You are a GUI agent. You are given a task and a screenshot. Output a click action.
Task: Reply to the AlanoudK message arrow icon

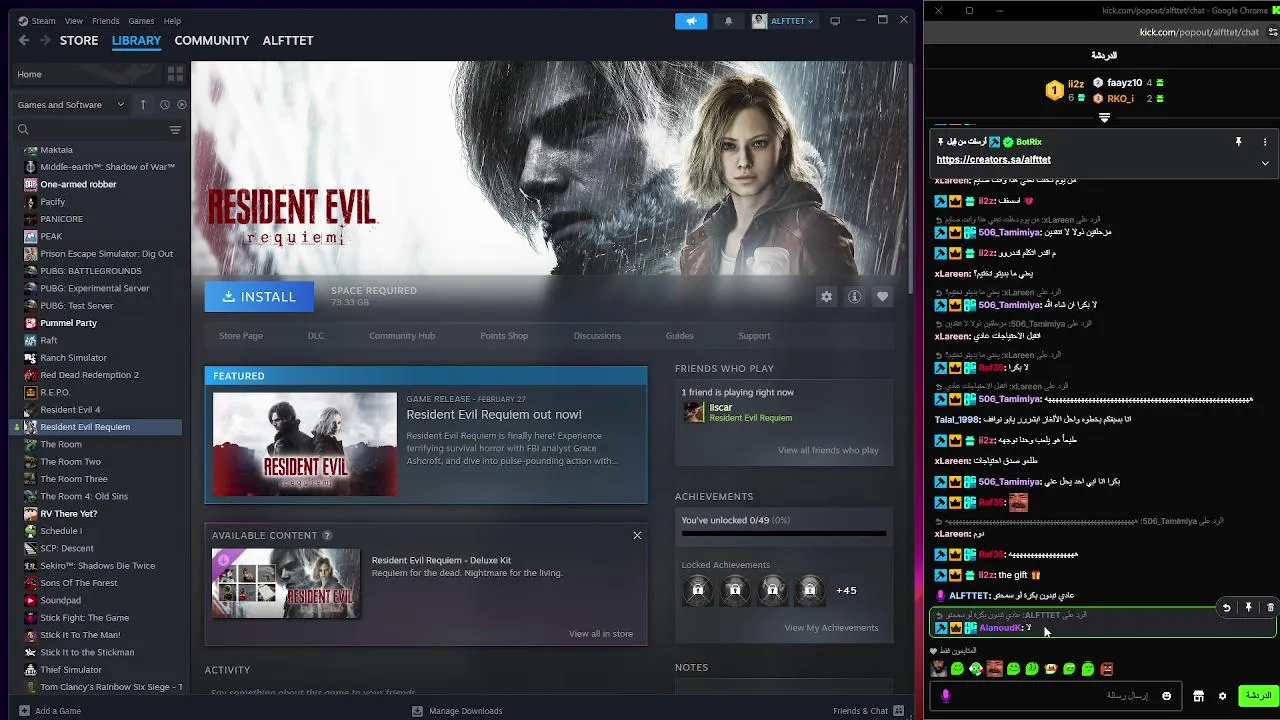[x=1226, y=607]
